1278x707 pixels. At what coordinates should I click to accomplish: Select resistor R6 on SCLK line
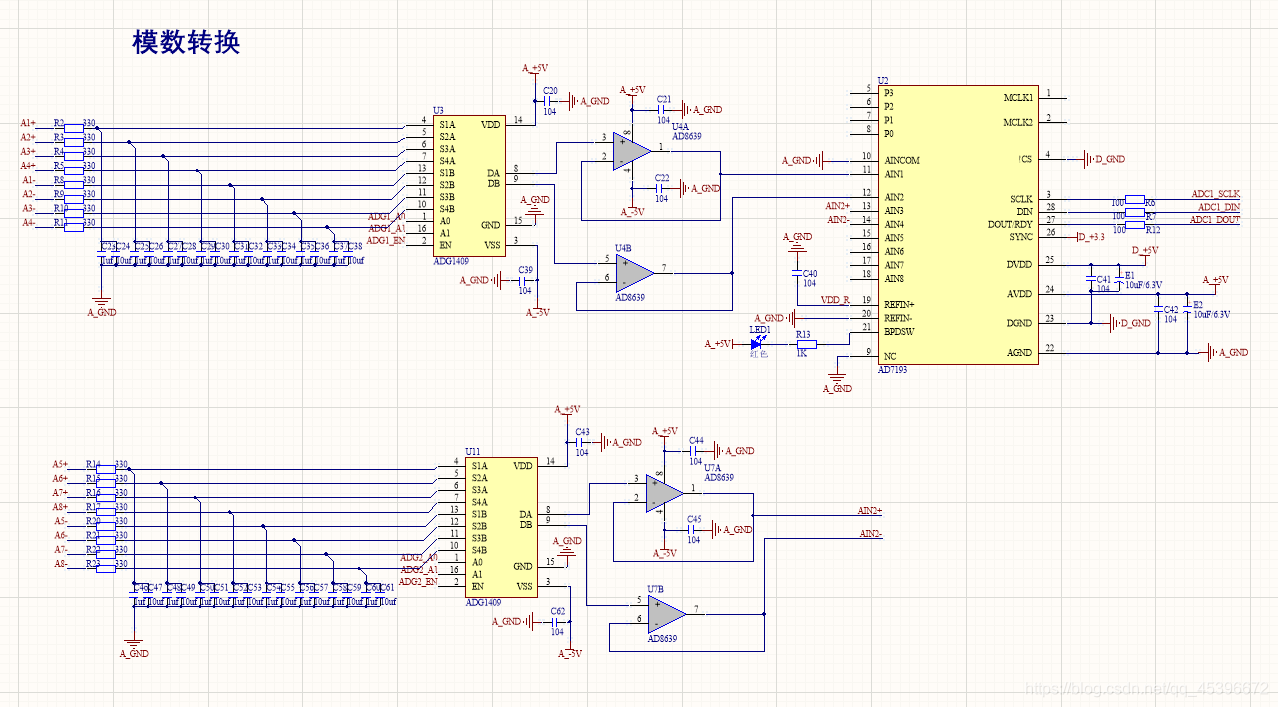click(1135, 199)
